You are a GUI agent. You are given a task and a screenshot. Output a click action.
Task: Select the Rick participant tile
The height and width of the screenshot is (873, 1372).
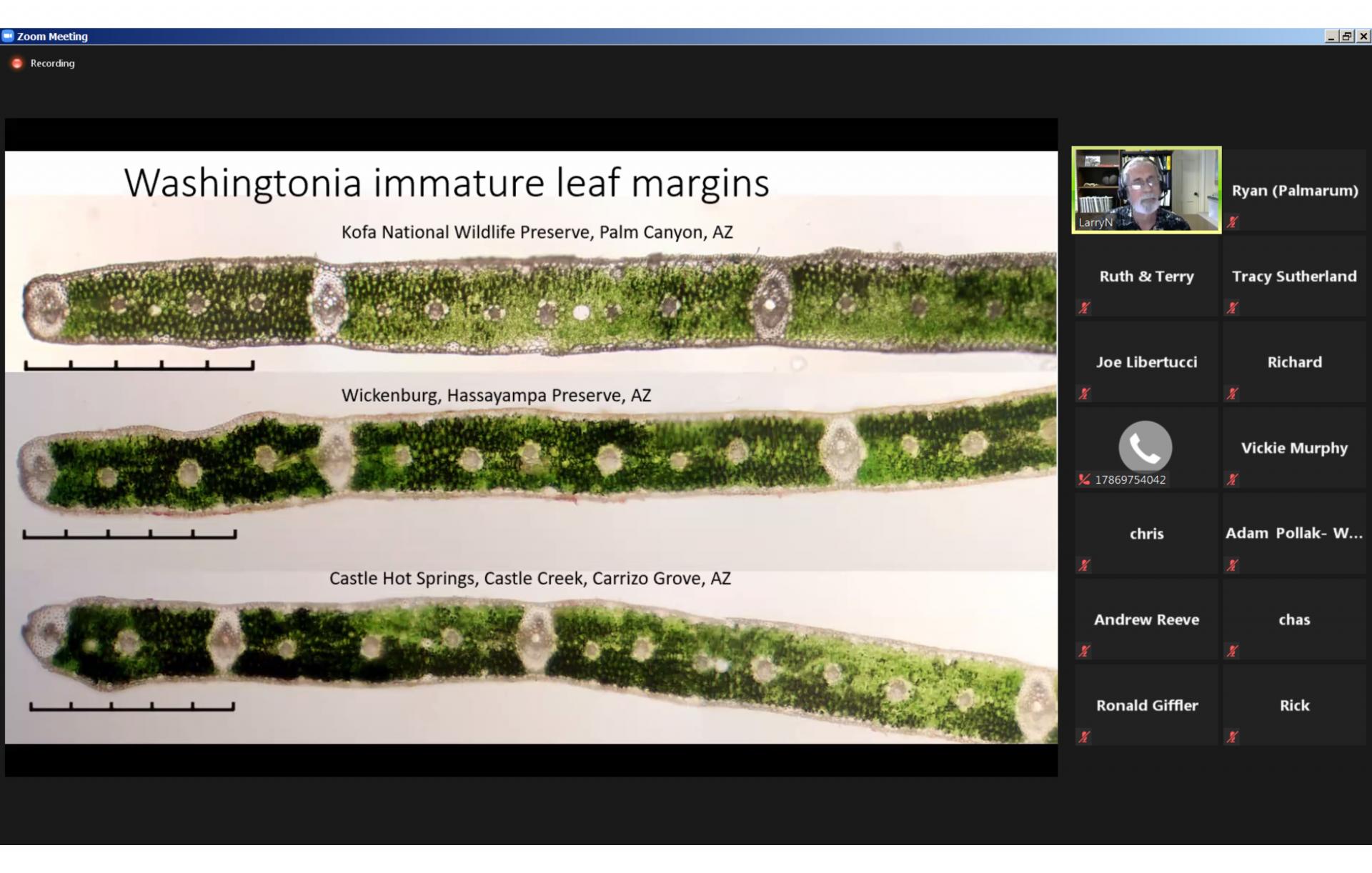(1294, 705)
